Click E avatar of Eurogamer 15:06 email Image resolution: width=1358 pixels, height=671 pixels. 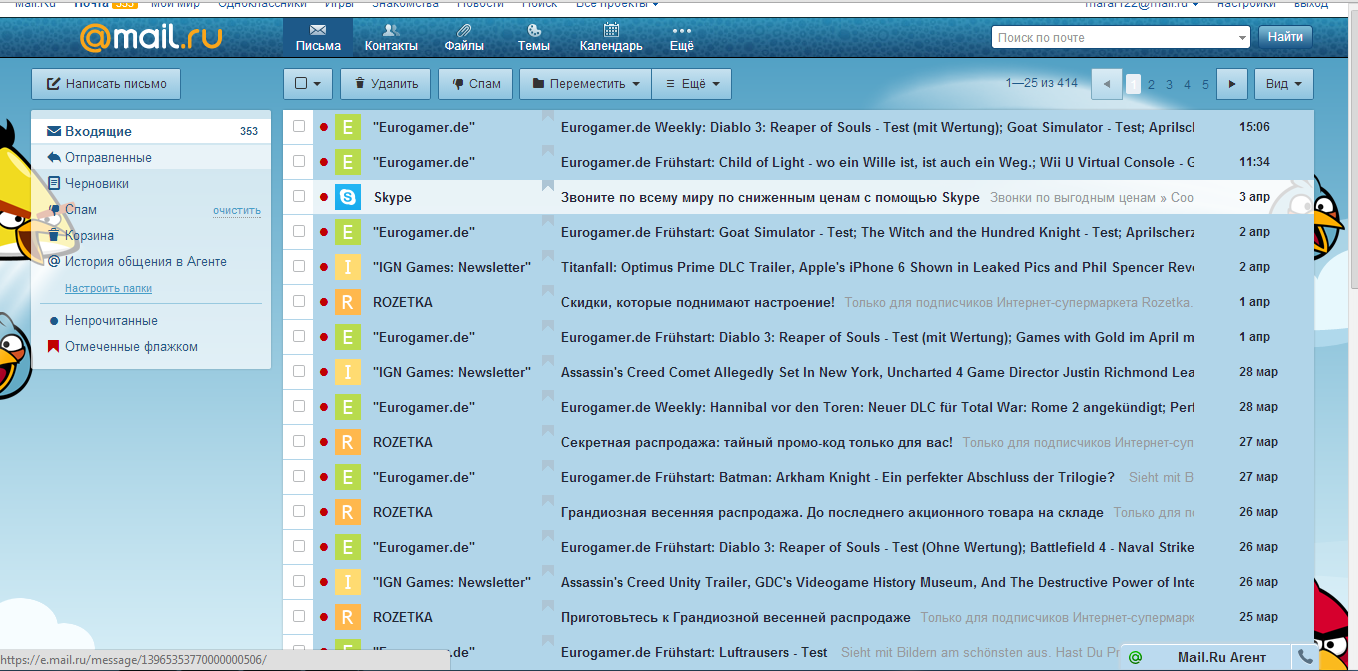[x=348, y=127]
